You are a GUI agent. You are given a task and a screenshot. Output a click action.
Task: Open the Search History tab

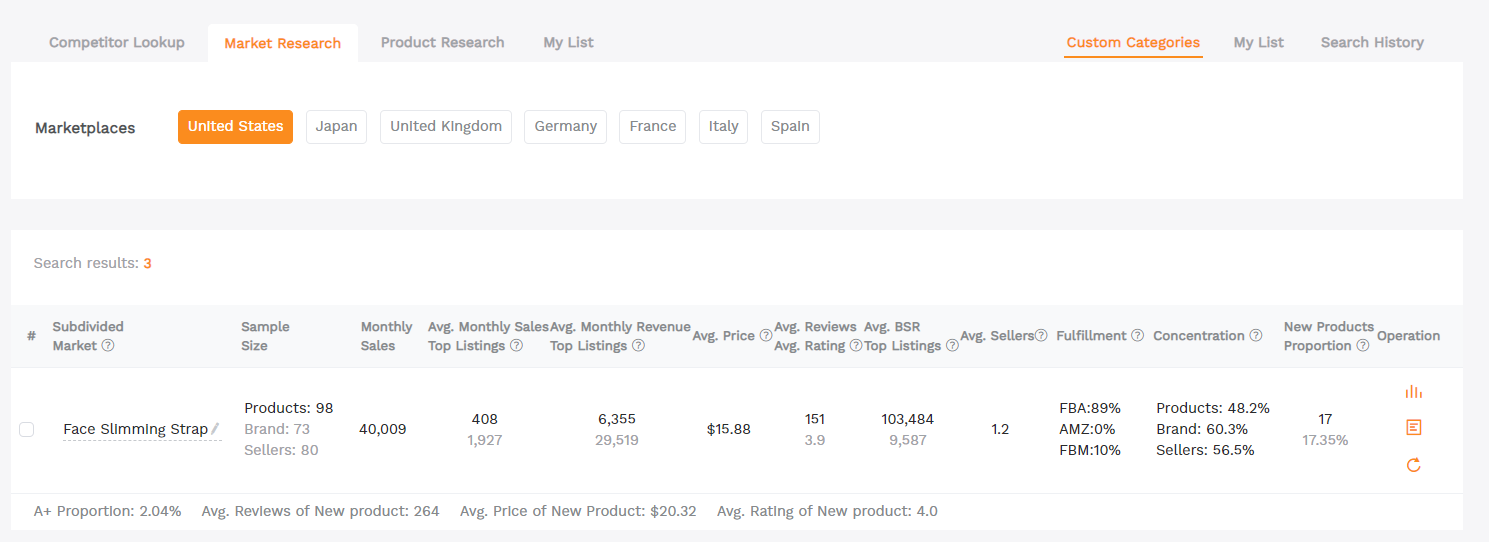click(x=1372, y=43)
